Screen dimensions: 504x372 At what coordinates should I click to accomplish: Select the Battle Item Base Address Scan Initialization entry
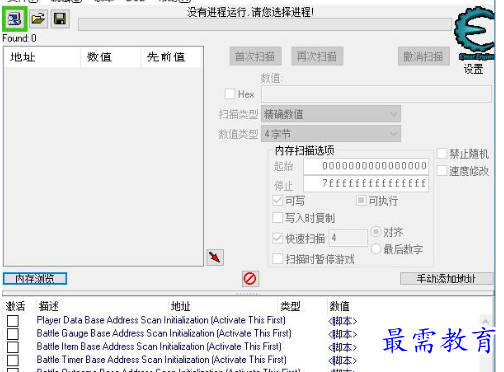click(x=159, y=346)
